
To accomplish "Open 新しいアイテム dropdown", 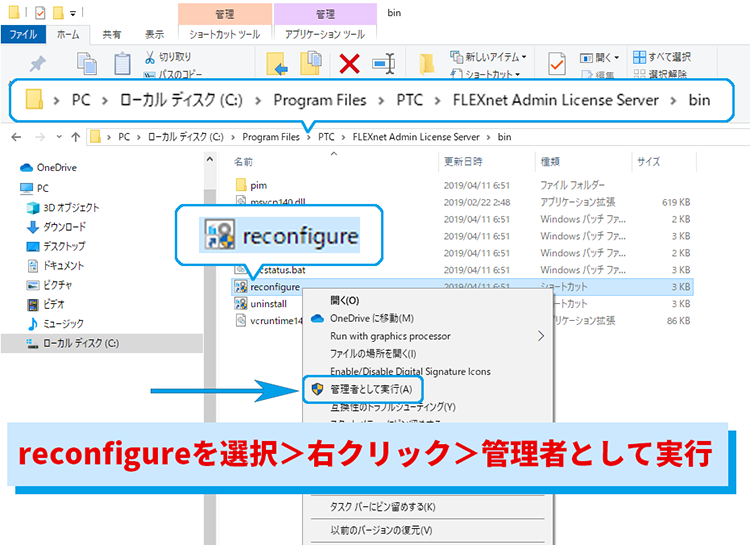I will (x=488, y=57).
